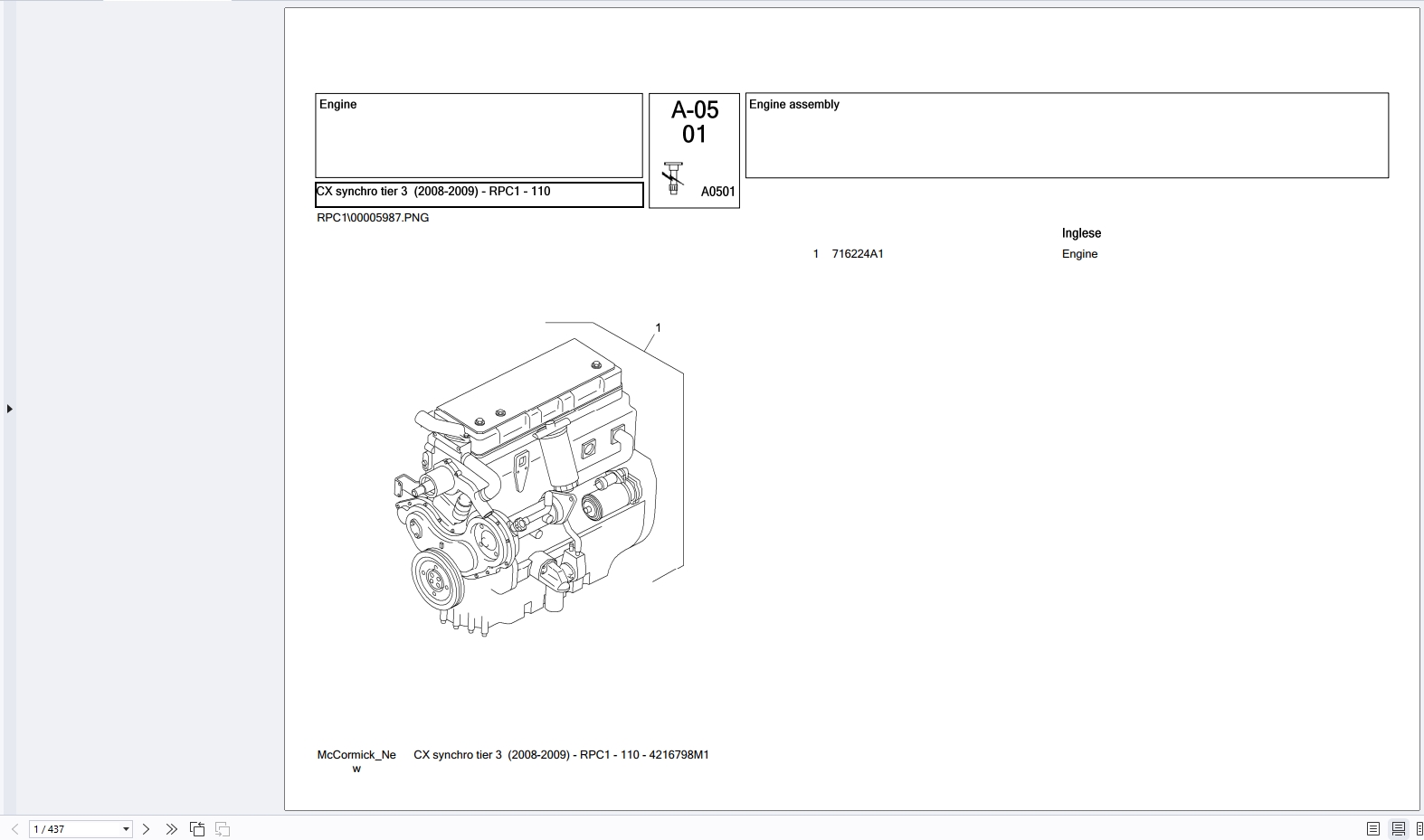Viewport: 1424px width, 840px height.
Task: Select the CX synchro tier 3 model box
Action: (479, 193)
